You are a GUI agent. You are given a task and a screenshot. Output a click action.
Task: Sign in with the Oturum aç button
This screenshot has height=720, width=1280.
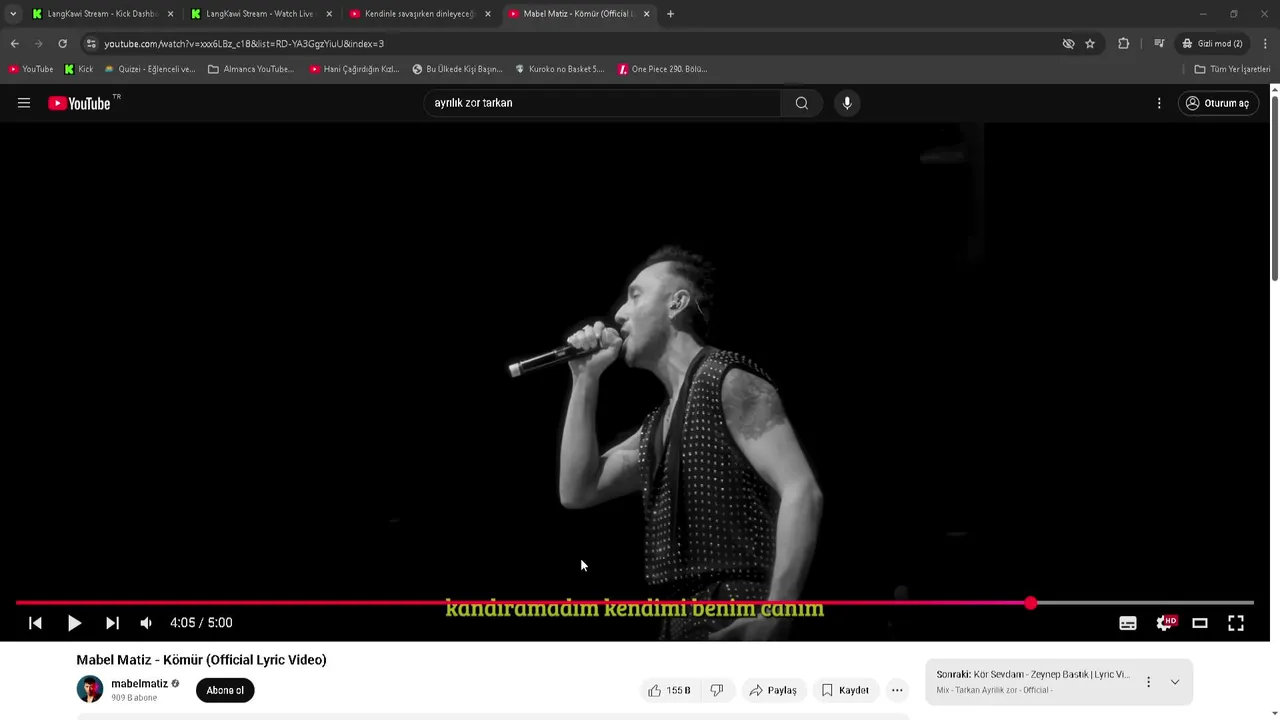pos(1217,103)
